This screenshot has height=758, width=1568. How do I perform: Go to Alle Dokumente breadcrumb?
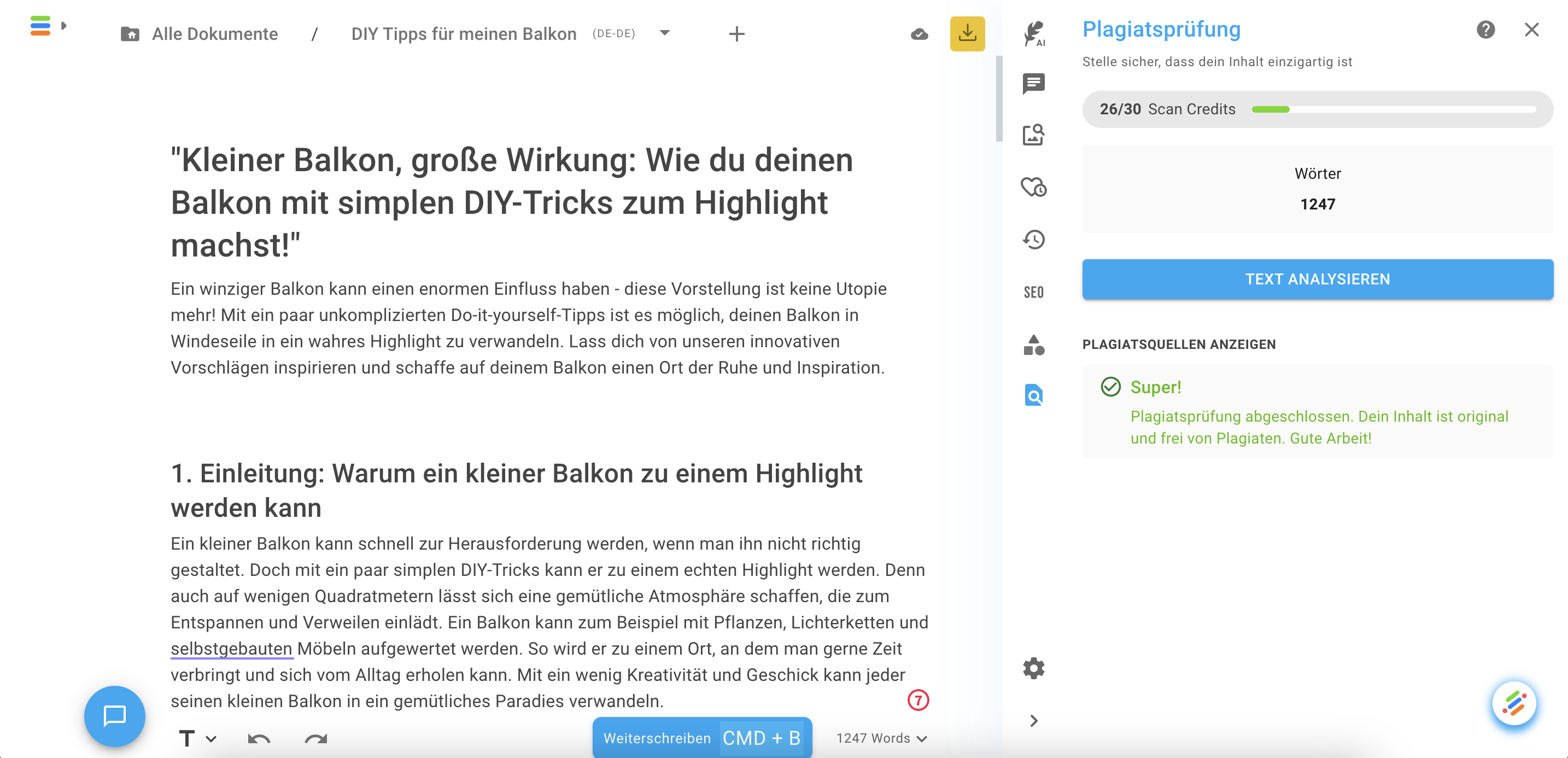(215, 34)
